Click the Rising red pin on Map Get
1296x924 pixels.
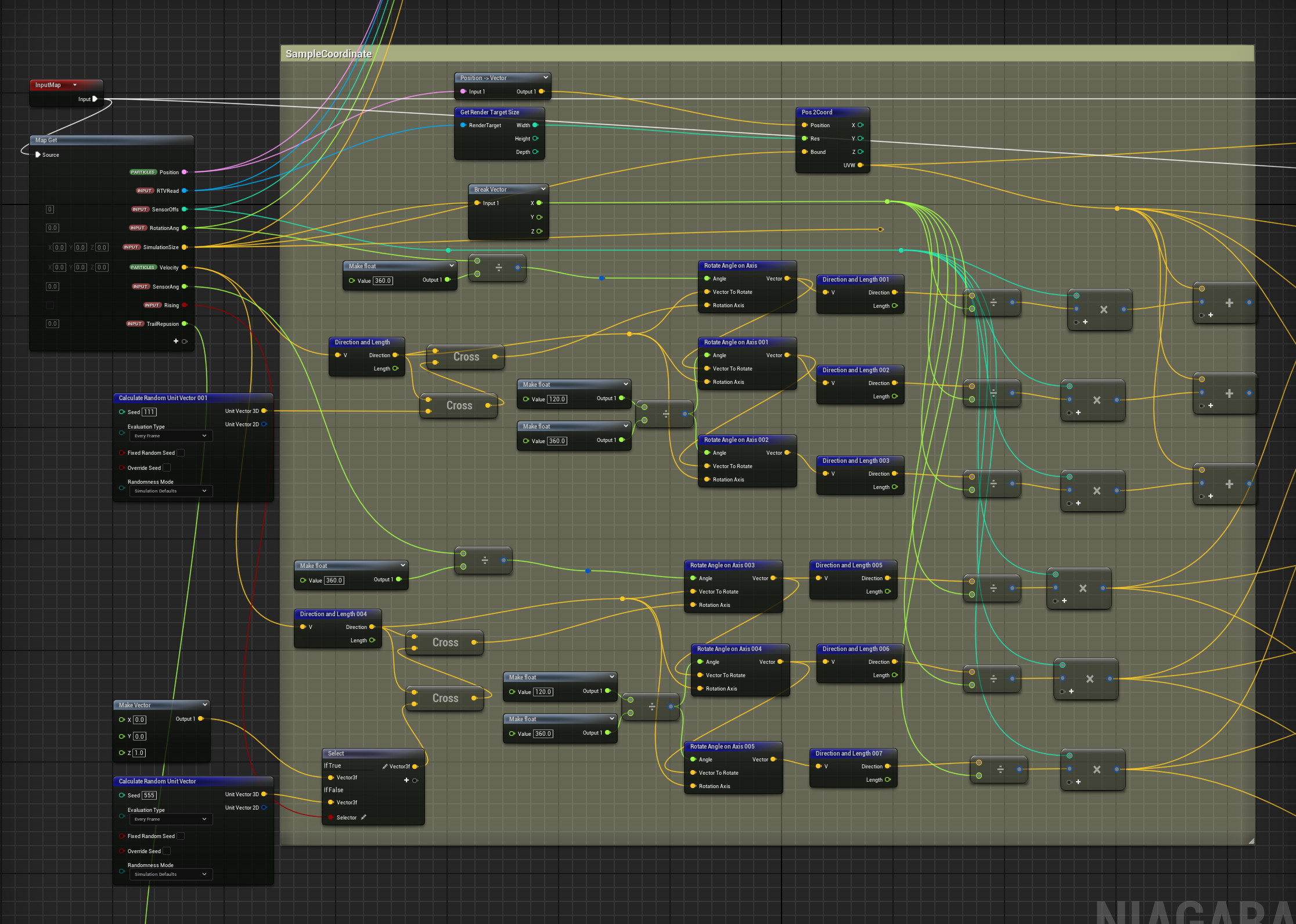pyautogui.click(x=185, y=305)
